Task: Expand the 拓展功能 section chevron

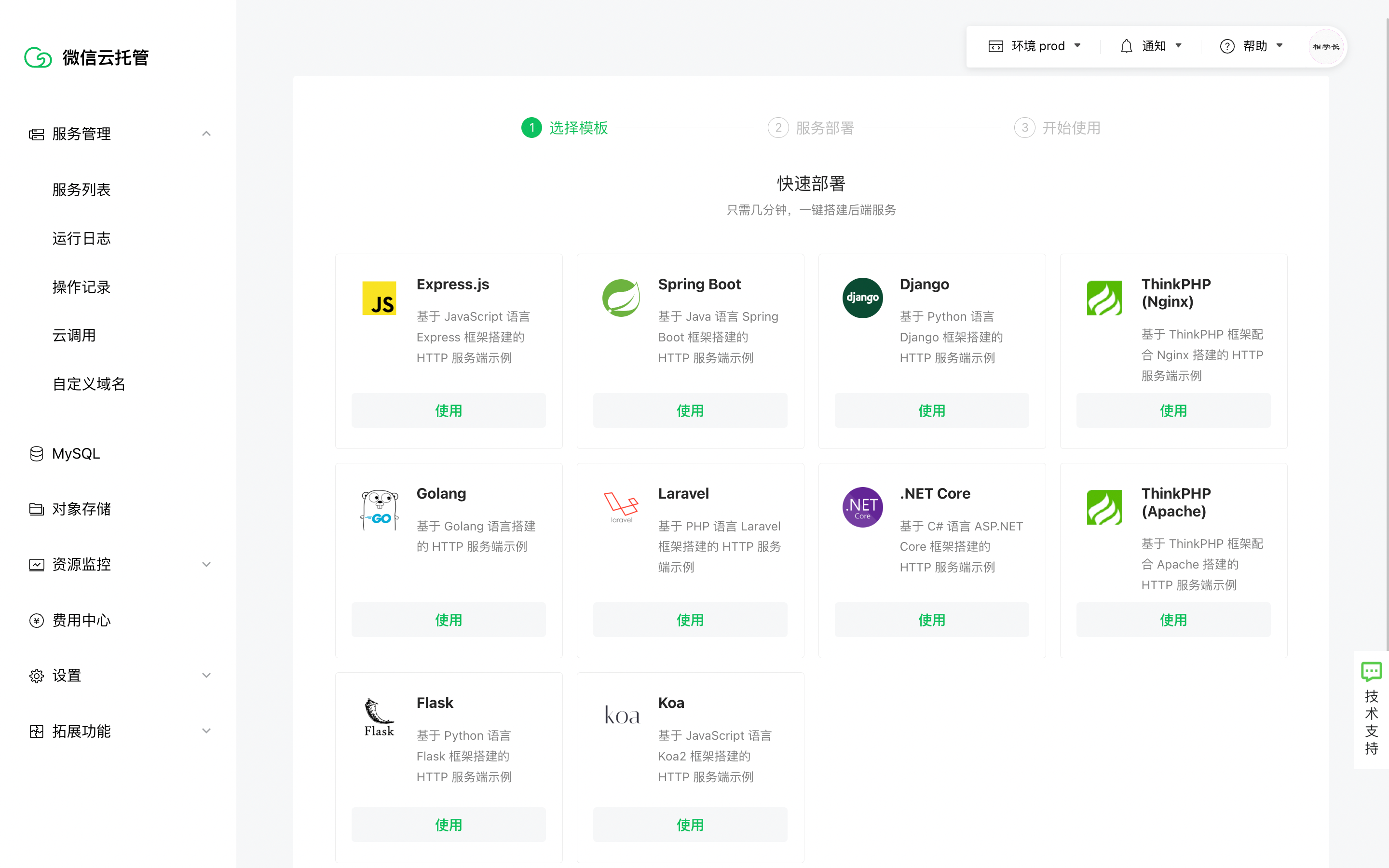Action: pyautogui.click(x=206, y=732)
